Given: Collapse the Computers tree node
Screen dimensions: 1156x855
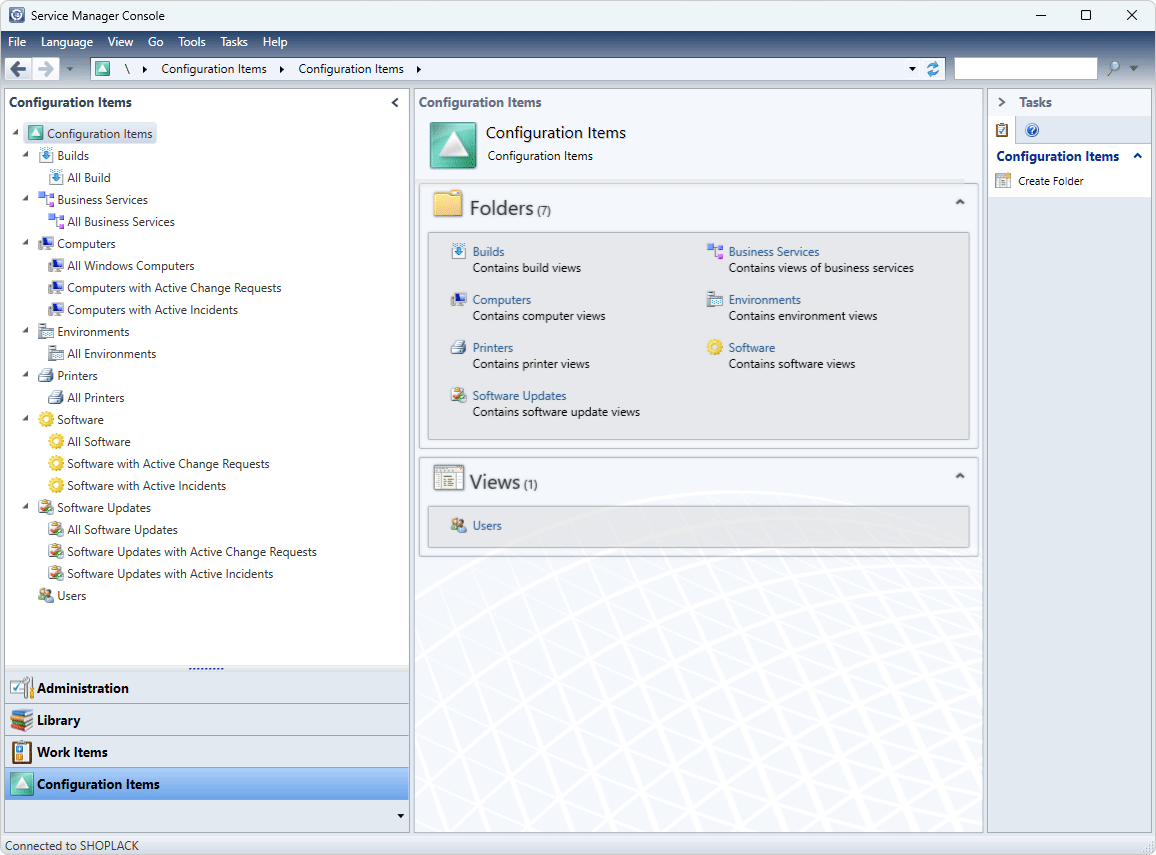Looking at the screenshot, I should (x=26, y=243).
